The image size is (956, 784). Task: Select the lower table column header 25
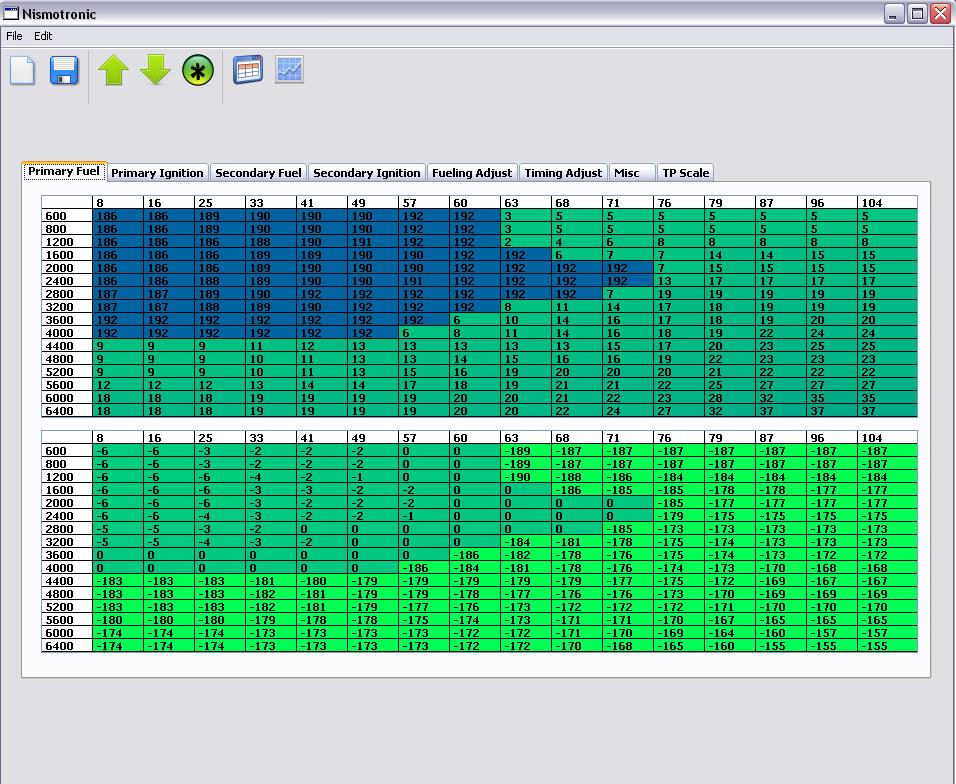219,438
